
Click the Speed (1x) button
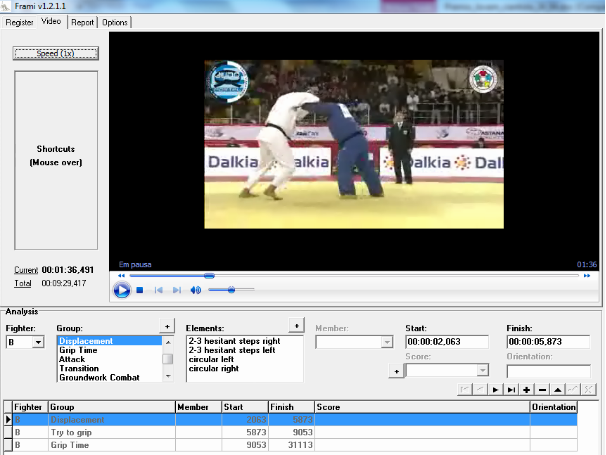[x=55, y=53]
